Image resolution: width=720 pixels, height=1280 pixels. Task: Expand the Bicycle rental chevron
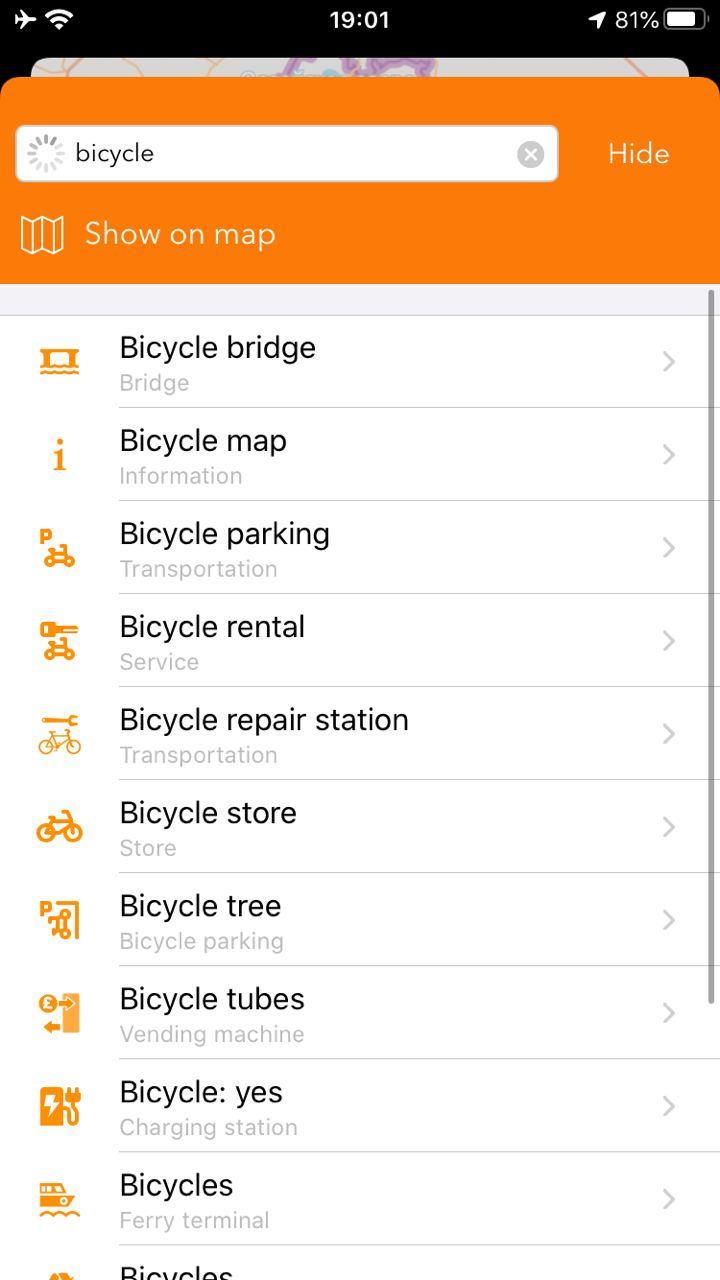(669, 641)
